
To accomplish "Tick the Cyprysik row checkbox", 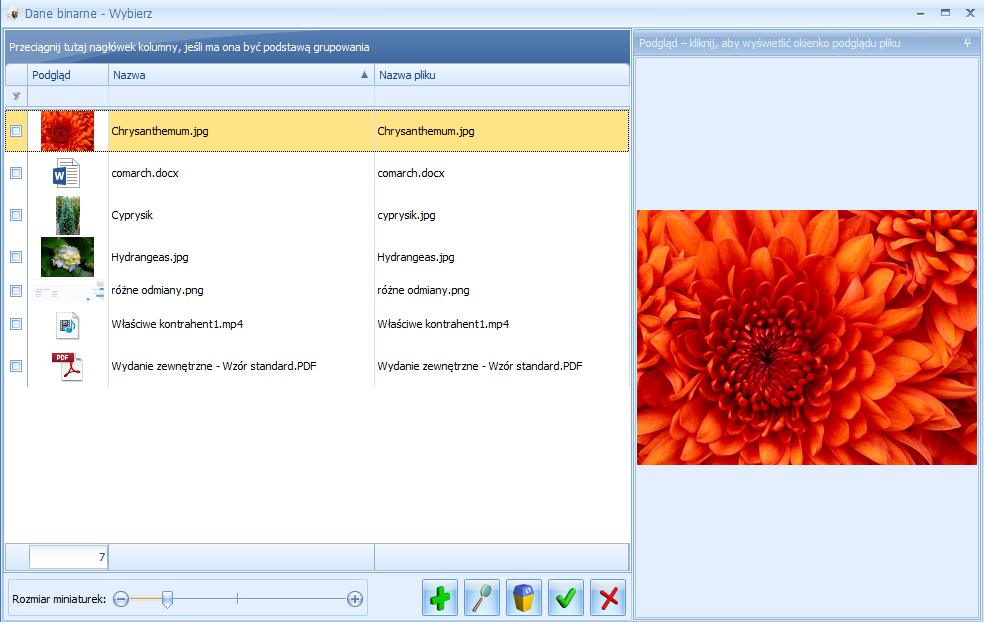I will pos(16,215).
